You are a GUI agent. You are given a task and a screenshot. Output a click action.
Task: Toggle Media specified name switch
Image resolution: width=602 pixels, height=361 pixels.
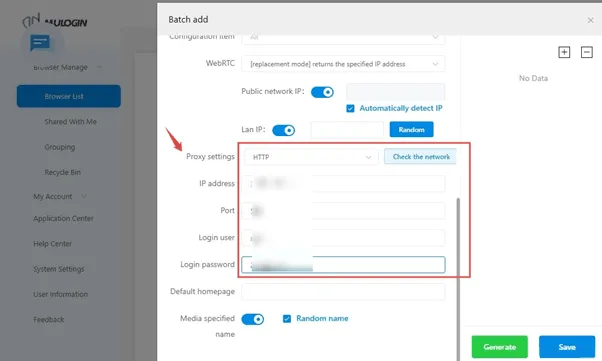253,319
